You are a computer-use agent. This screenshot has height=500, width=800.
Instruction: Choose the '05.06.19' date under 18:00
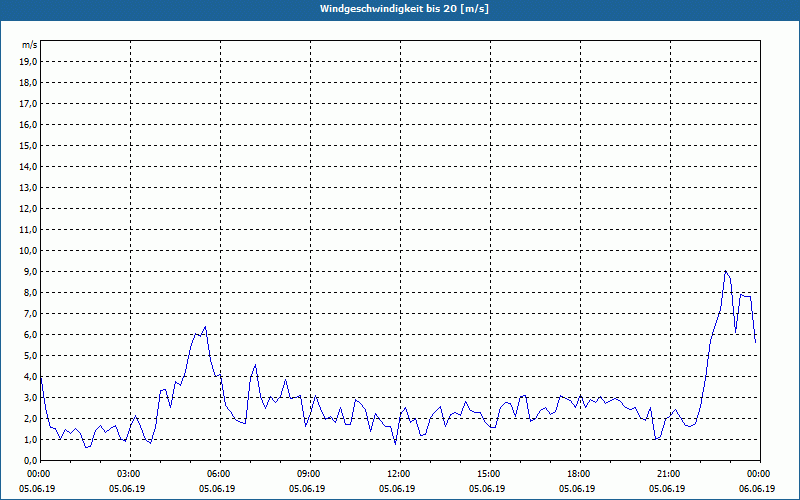coord(577,488)
